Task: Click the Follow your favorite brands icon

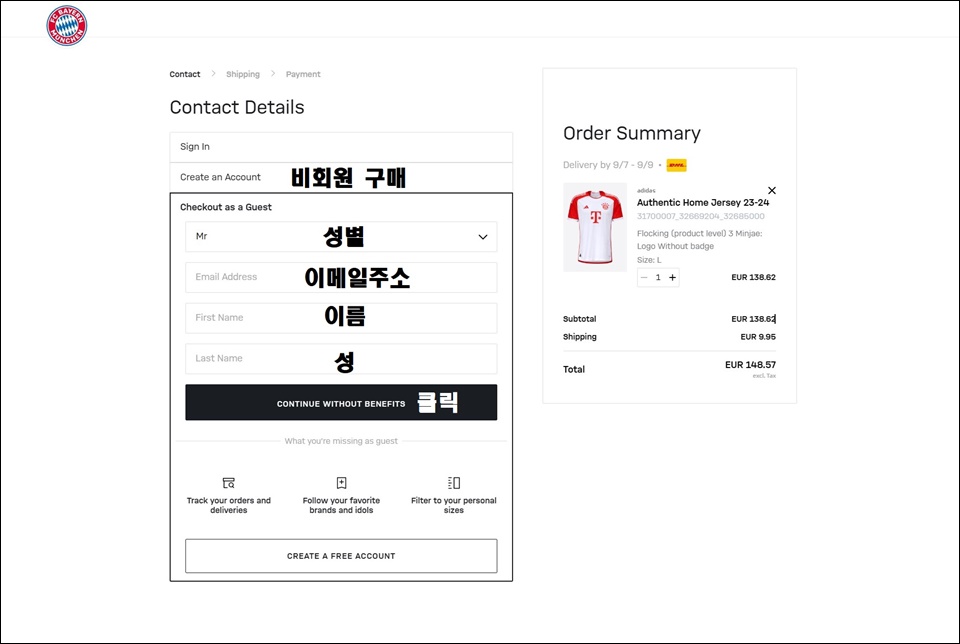Action: (x=341, y=483)
